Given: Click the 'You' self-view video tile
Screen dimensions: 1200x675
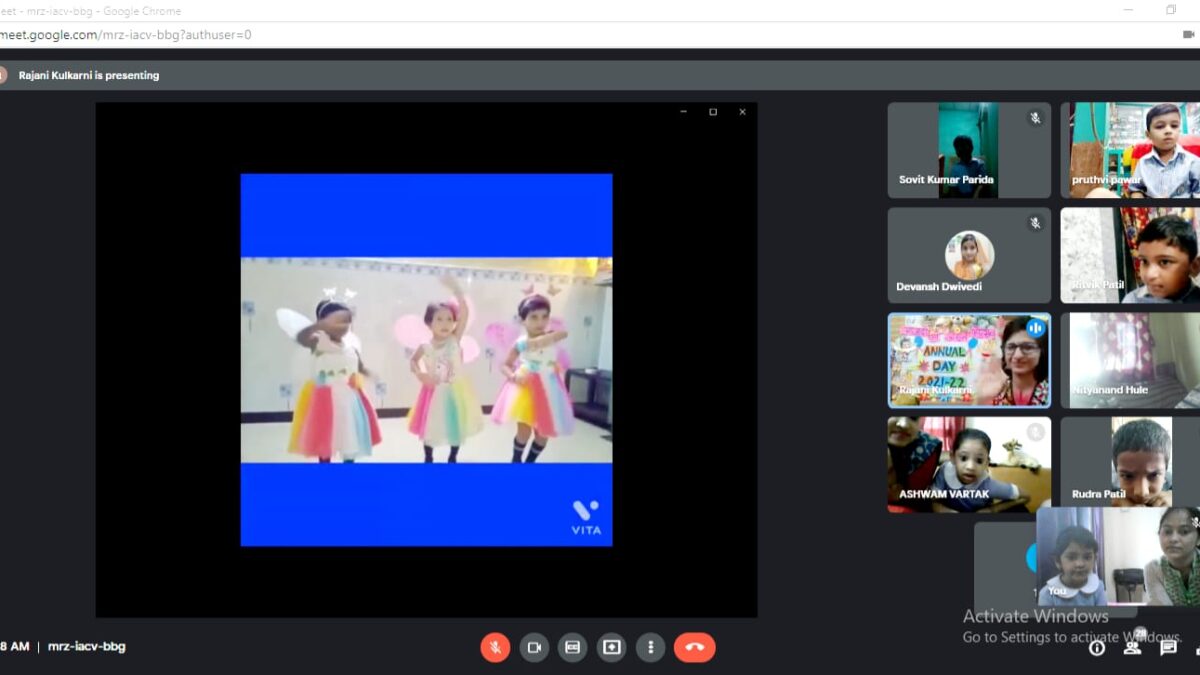Looking at the screenshot, I should 1117,555.
